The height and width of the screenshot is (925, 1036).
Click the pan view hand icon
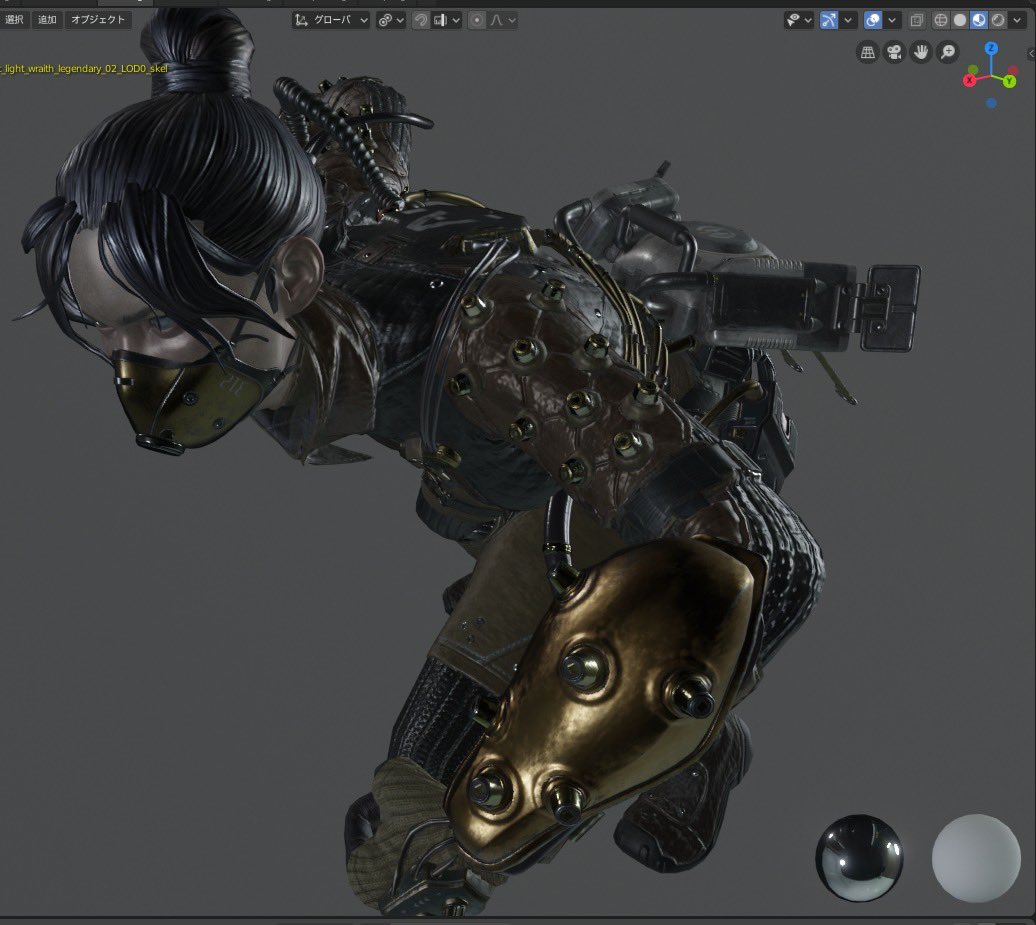tap(921, 52)
